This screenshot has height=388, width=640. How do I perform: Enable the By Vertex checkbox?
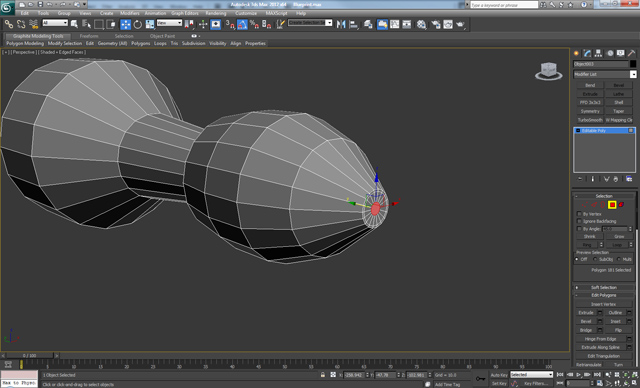pyautogui.click(x=579, y=214)
